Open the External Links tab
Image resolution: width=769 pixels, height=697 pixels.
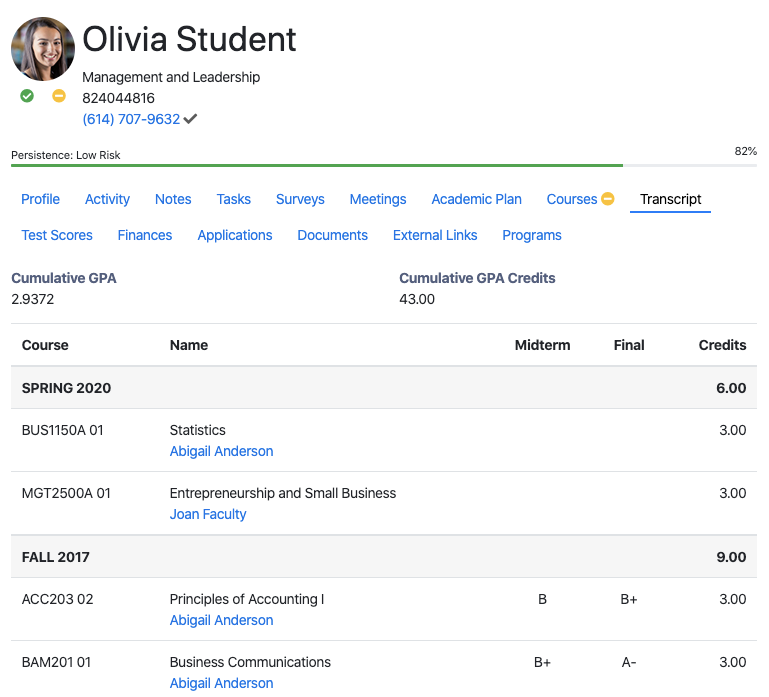click(435, 235)
